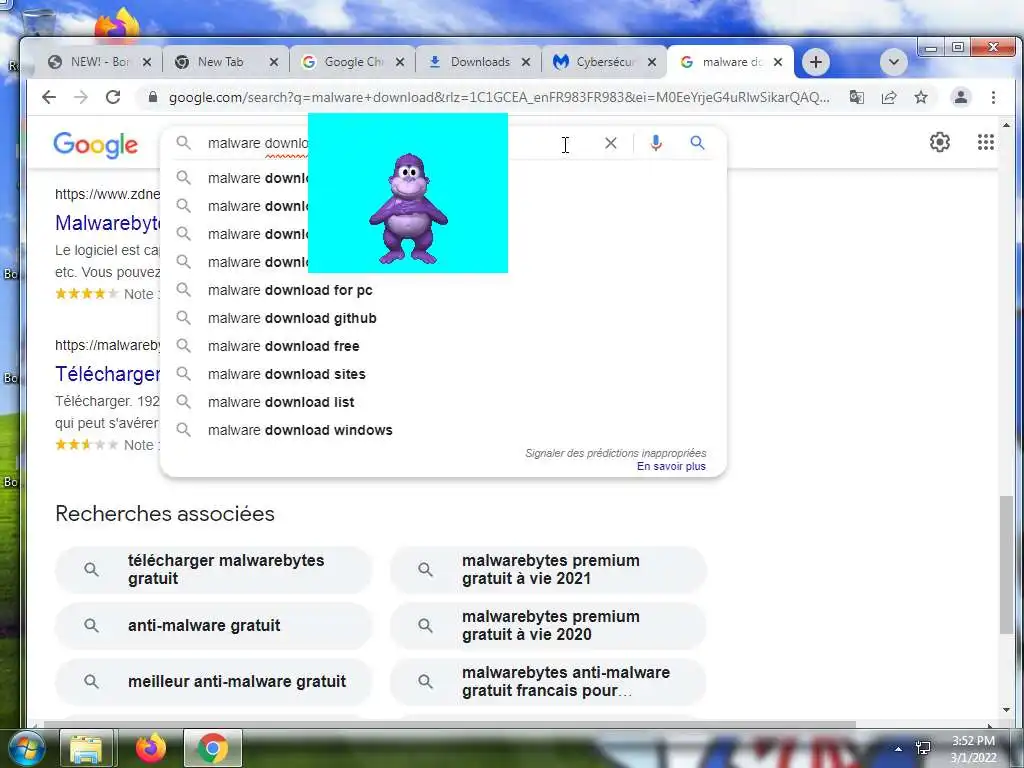Screen dimensions: 1024x768
Task: Close the Downloads tab
Action: point(526,62)
